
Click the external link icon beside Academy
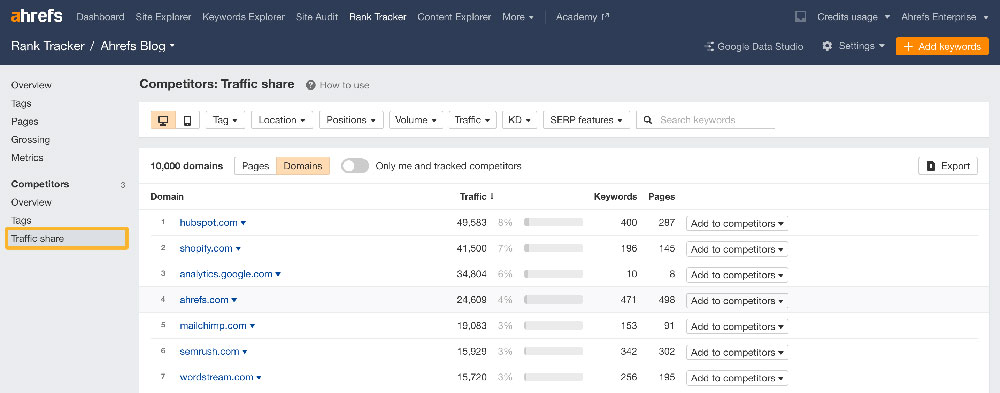click(605, 17)
